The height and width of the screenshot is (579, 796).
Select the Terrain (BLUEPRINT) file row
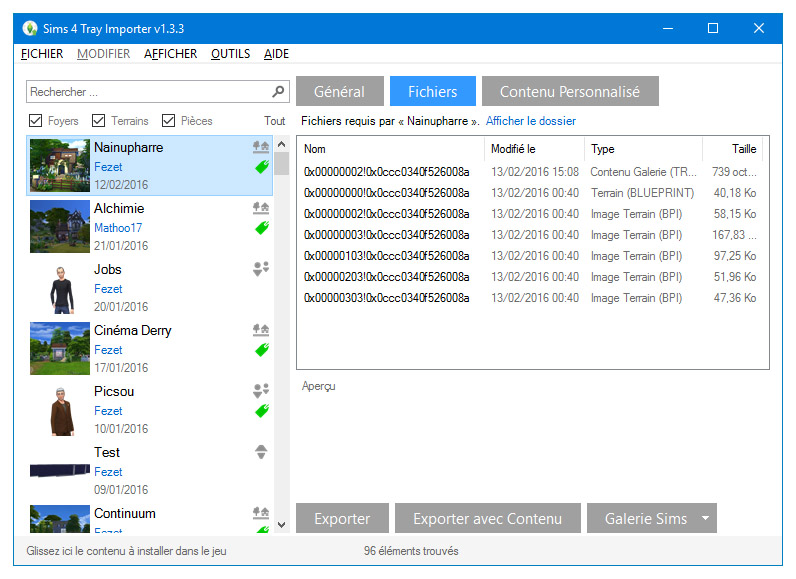pos(530,193)
